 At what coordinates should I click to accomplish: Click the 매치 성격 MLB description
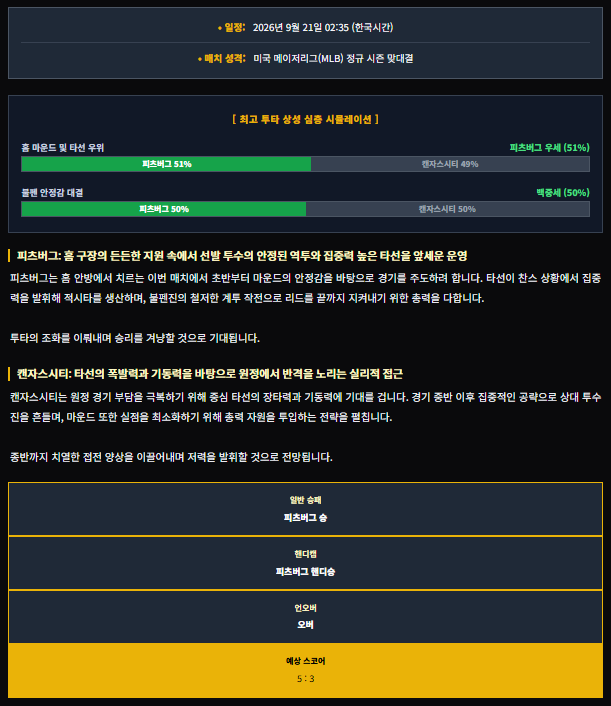click(x=333, y=59)
